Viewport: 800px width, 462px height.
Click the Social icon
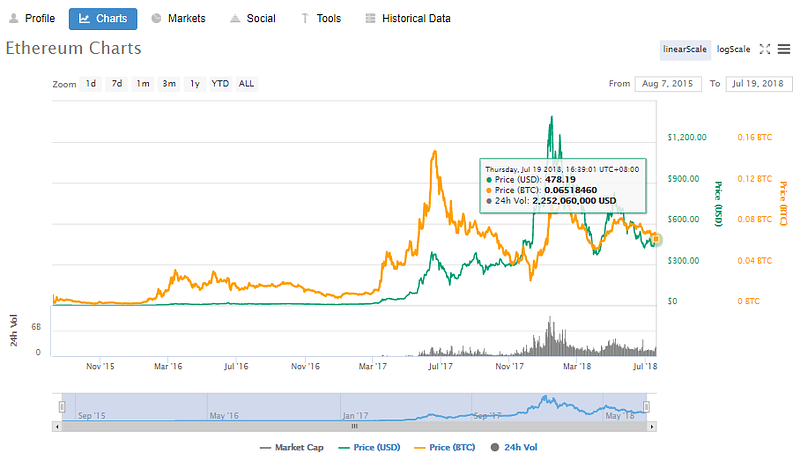click(235, 19)
